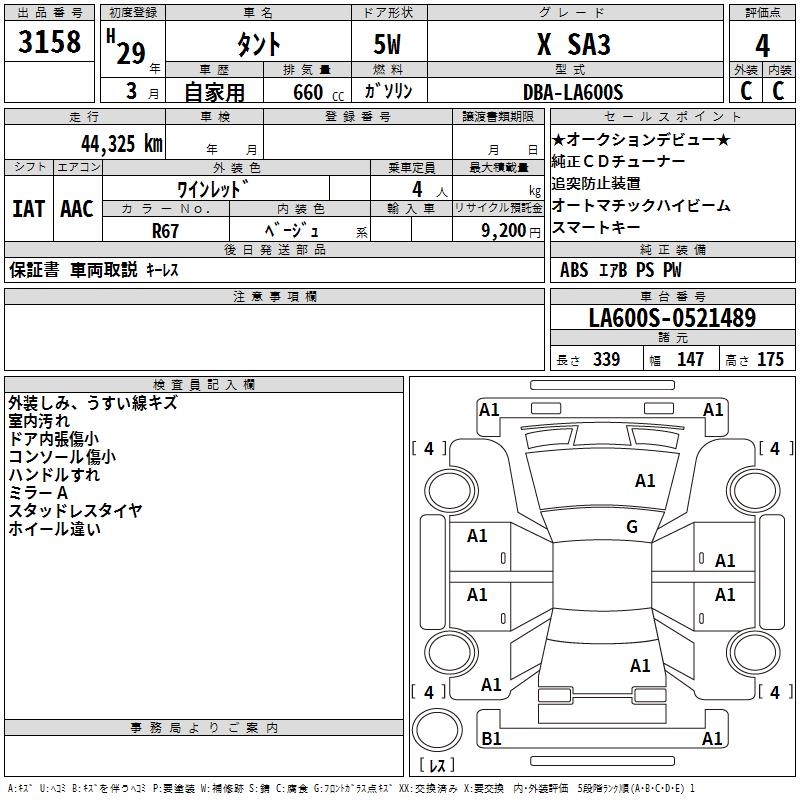The width and height of the screenshot is (800, 800).
Task: Click the 純正装備 header
Action: (x=673, y=249)
